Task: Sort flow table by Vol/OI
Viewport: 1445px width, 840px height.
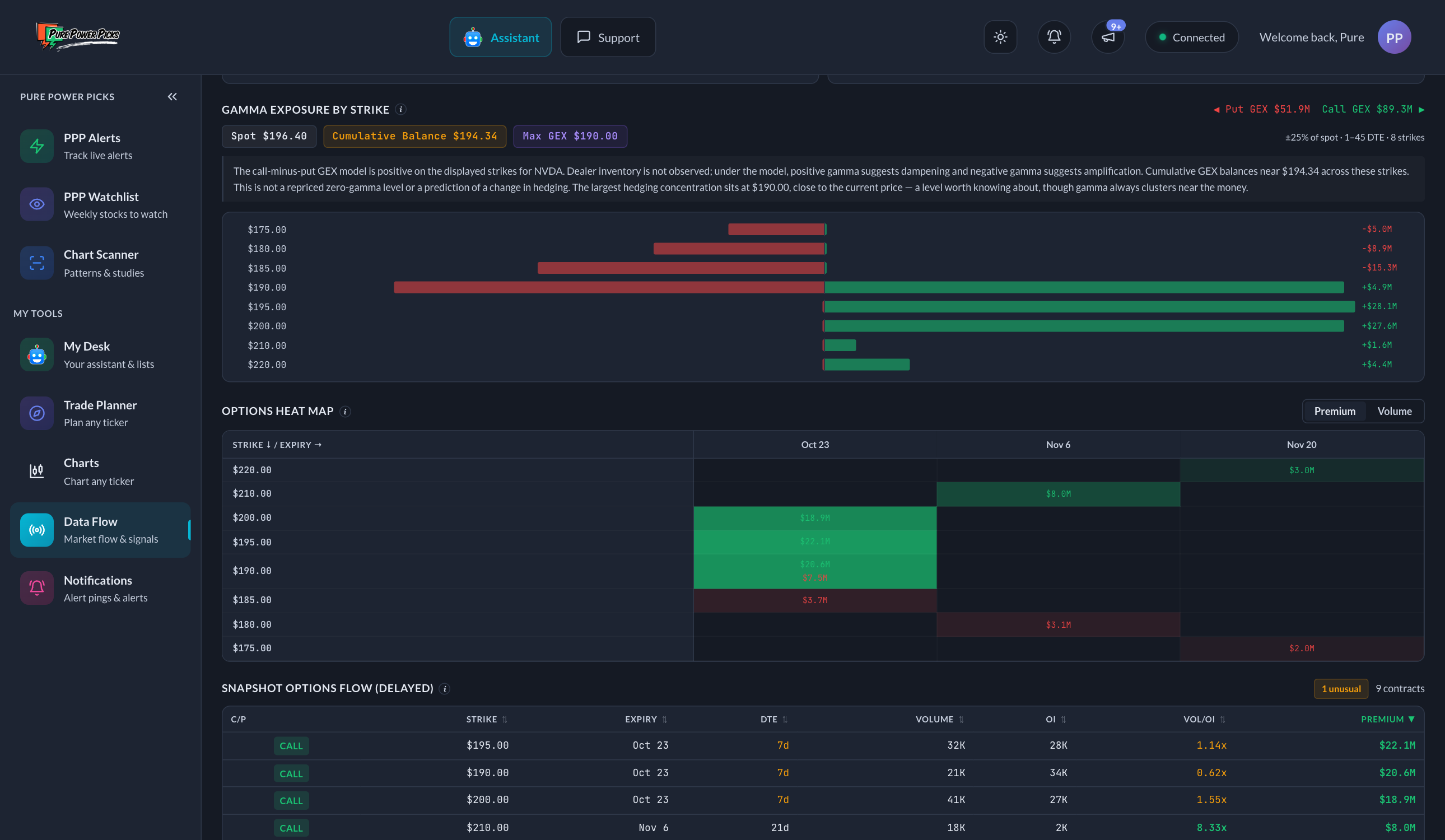Action: (1204, 720)
